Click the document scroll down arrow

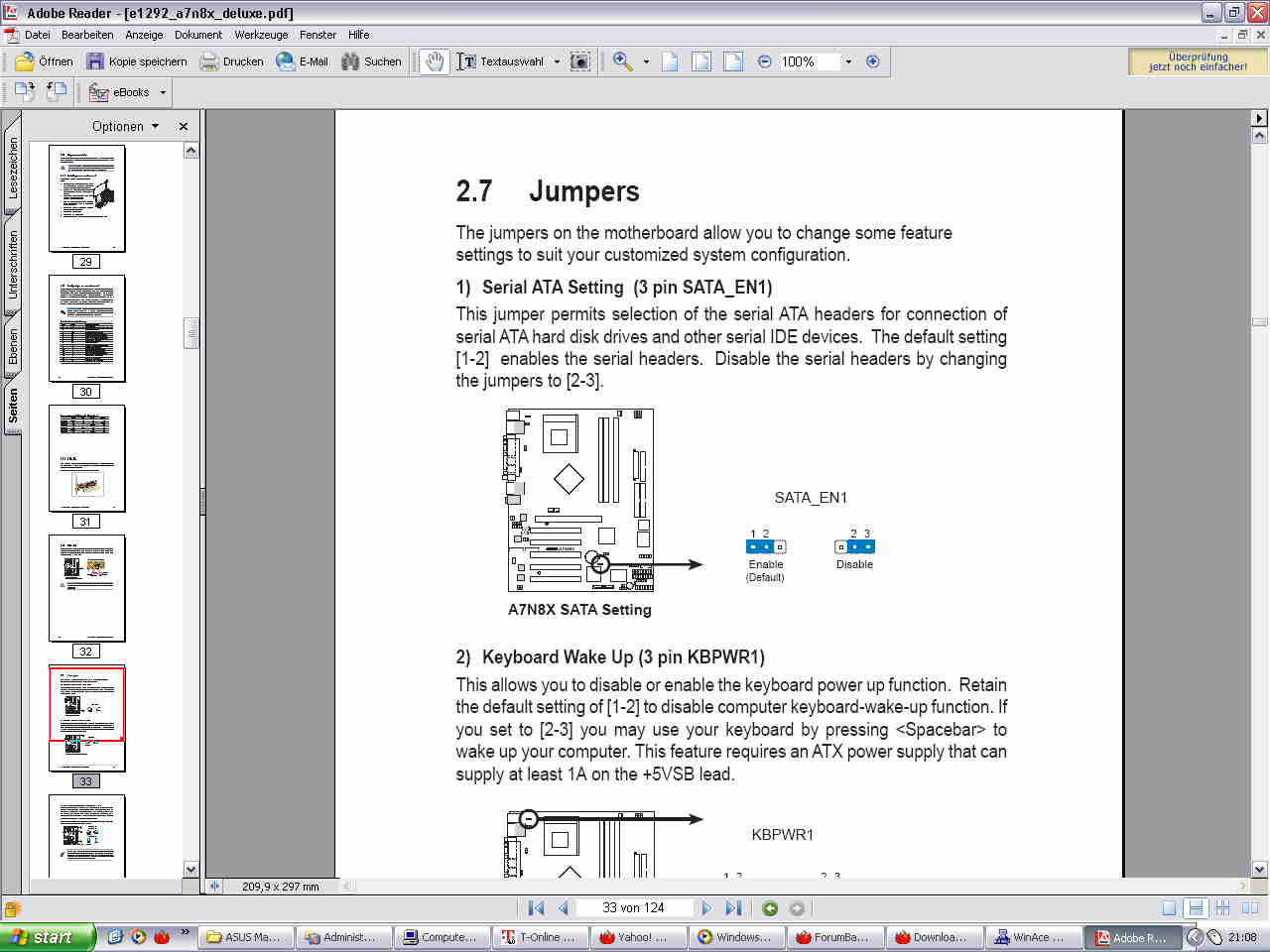tap(1260, 869)
